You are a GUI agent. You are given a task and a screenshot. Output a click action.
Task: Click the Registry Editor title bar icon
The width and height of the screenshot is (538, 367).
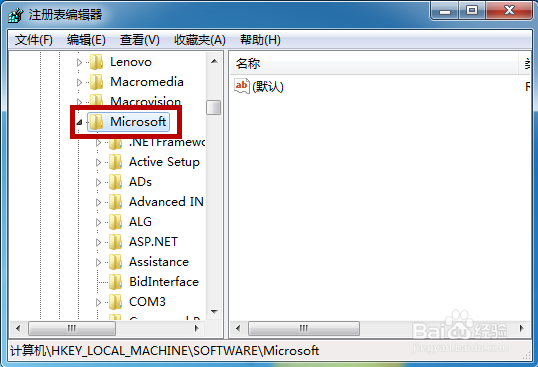point(16,15)
